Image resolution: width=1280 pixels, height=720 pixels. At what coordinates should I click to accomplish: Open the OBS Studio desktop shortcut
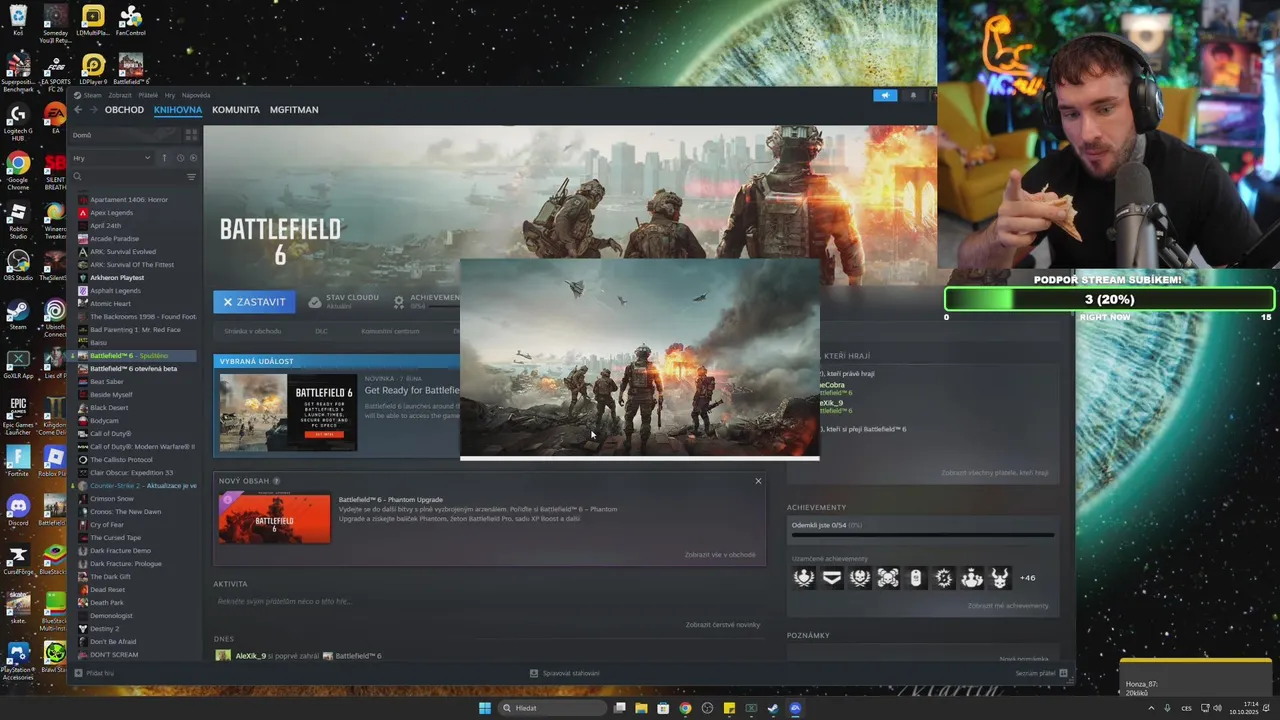pyautogui.click(x=18, y=266)
